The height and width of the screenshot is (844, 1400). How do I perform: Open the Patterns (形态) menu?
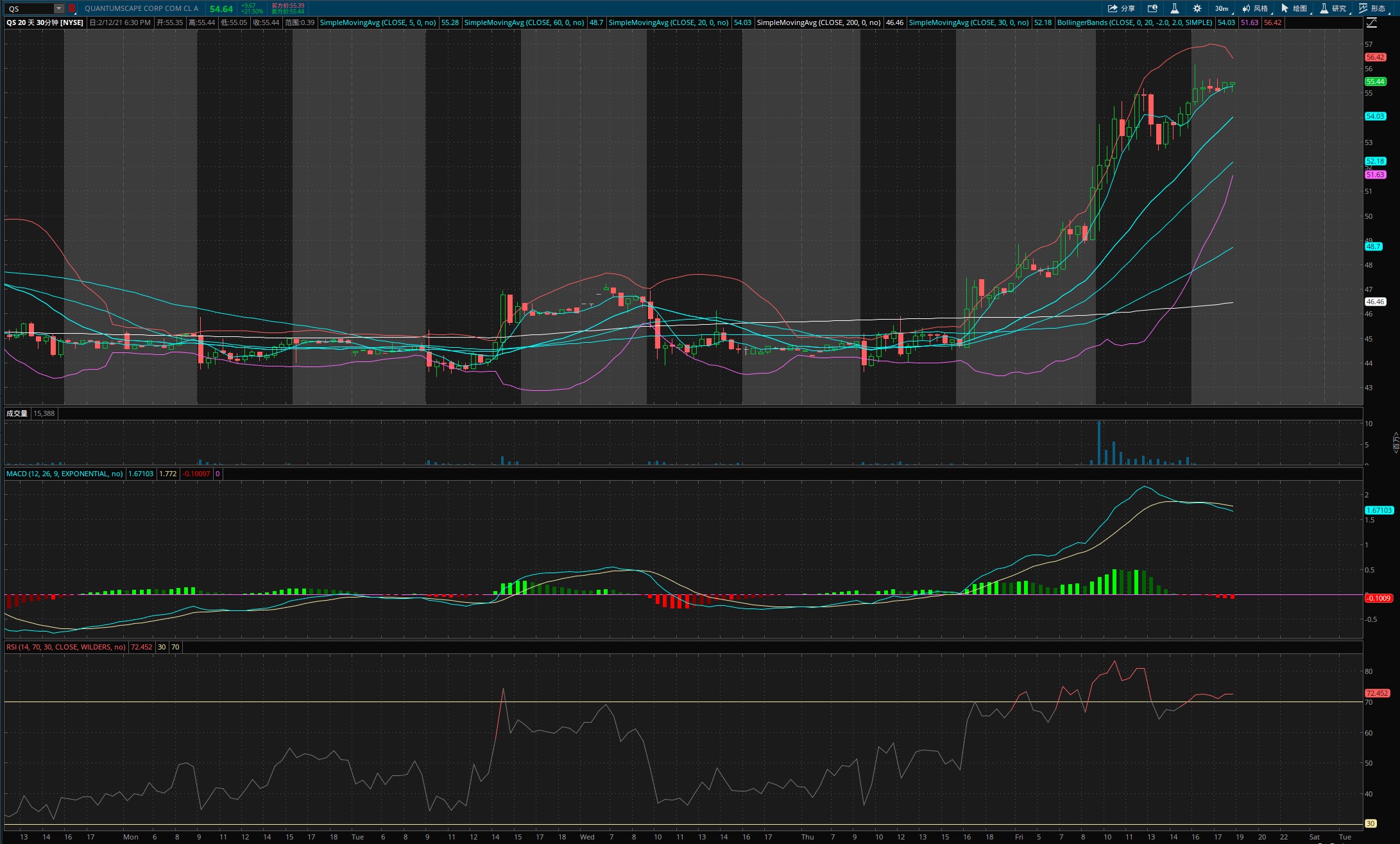click(1372, 8)
